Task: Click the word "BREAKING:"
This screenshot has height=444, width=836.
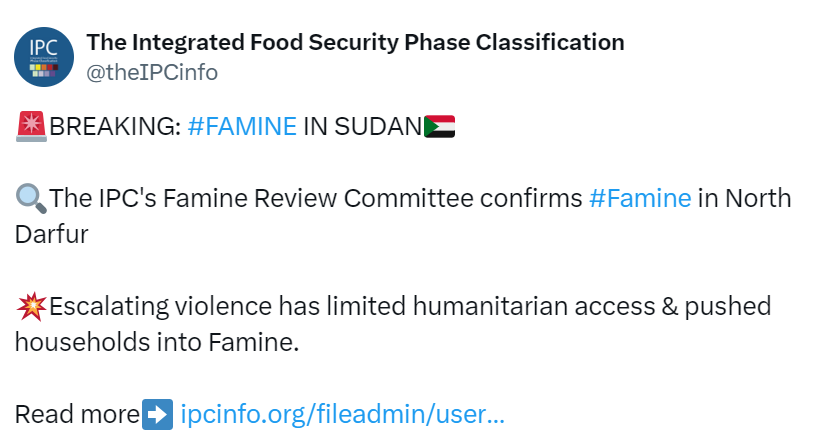Action: pyautogui.click(x=115, y=127)
